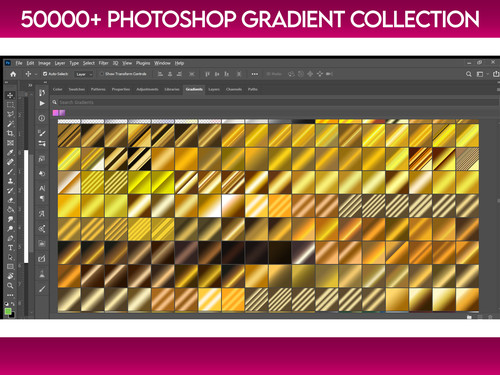
Task: Toggle the Auto-Select checkbox
Action: tap(45, 74)
